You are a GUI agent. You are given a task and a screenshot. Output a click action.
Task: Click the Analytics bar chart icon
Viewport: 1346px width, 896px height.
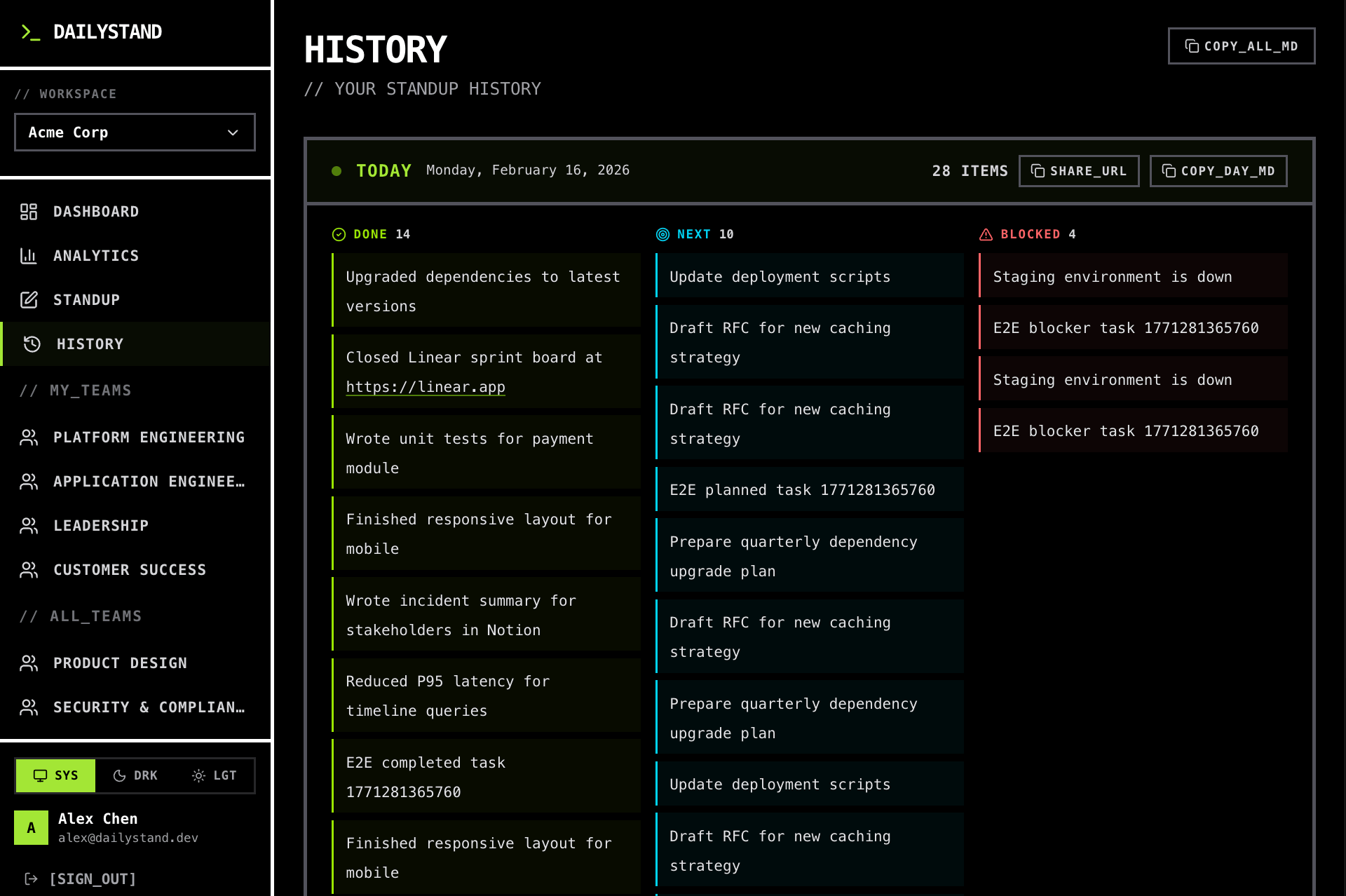coord(29,256)
